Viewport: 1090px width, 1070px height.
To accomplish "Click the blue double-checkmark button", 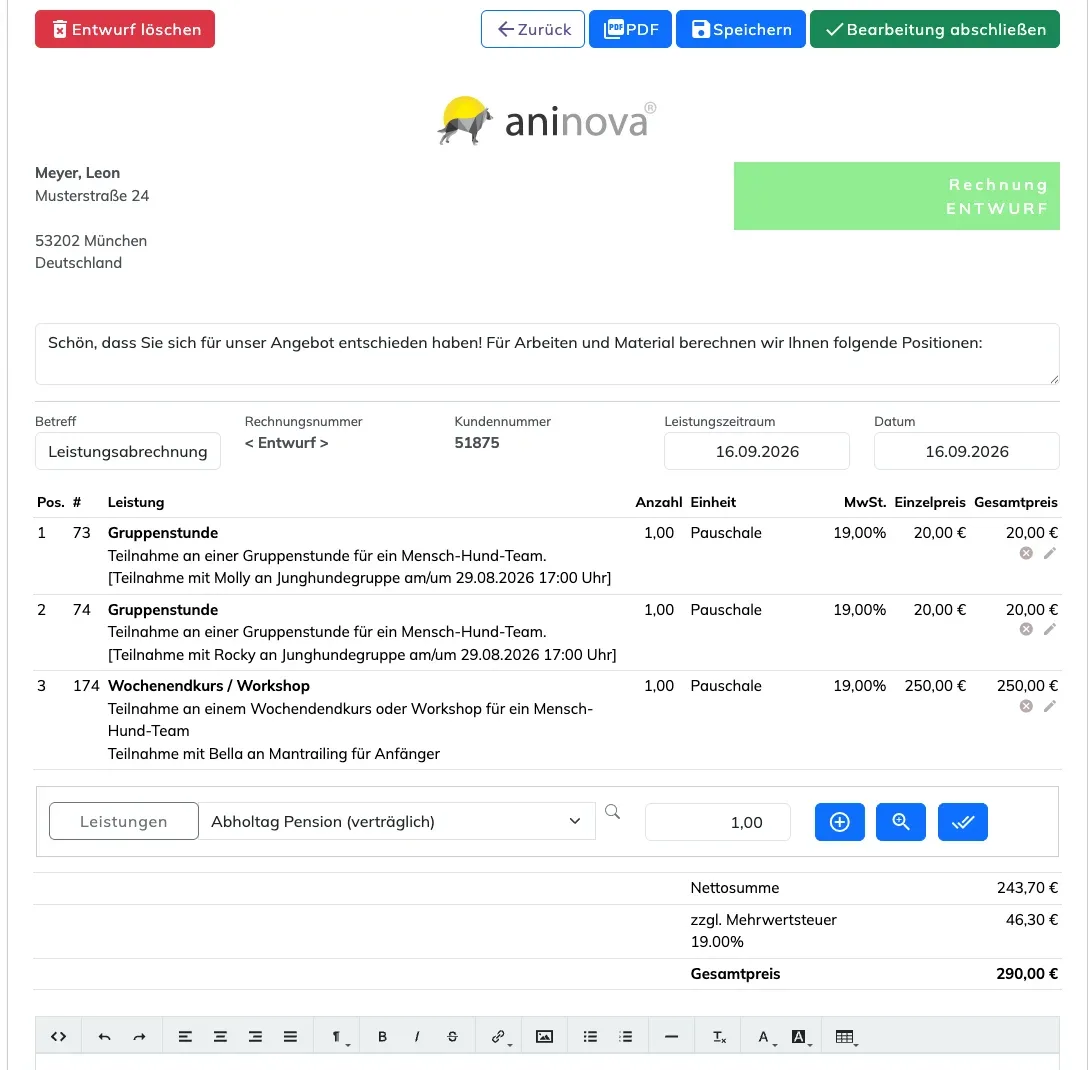I will pyautogui.click(x=963, y=822).
